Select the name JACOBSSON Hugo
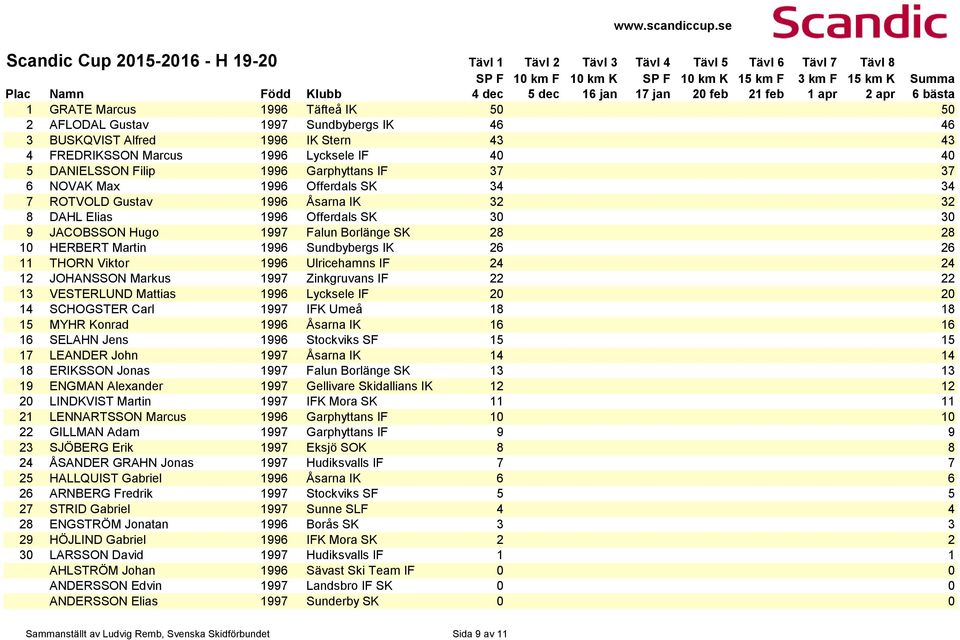Viewport: 960px width, 640px height. pos(104,232)
